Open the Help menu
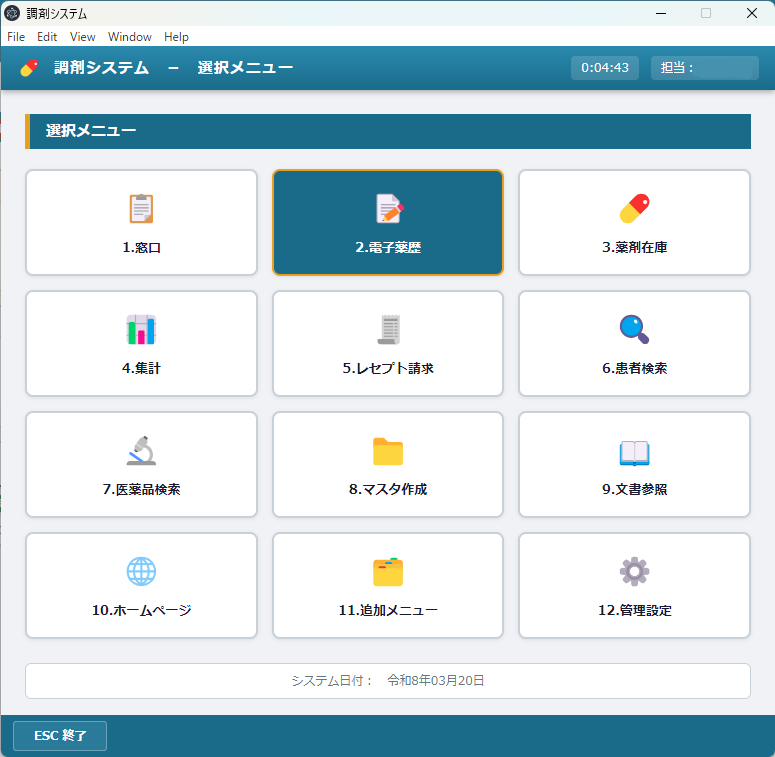Screen dimensions: 775x757 click(176, 37)
